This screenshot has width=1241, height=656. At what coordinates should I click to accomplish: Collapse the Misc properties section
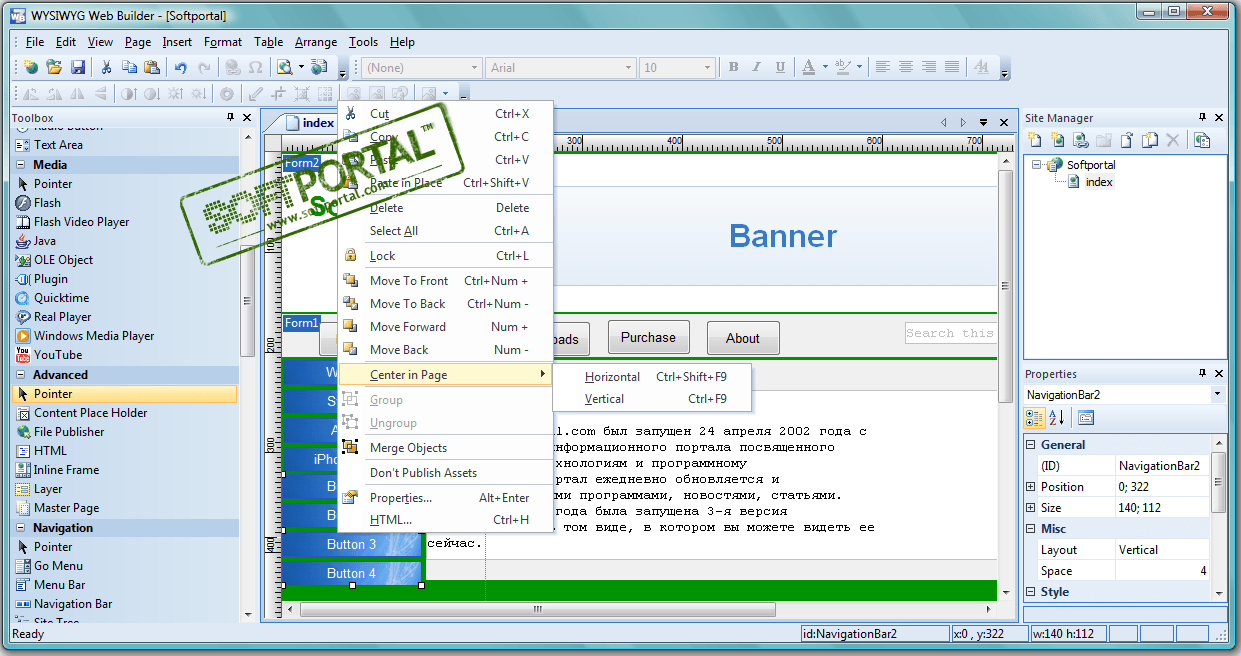1031,529
